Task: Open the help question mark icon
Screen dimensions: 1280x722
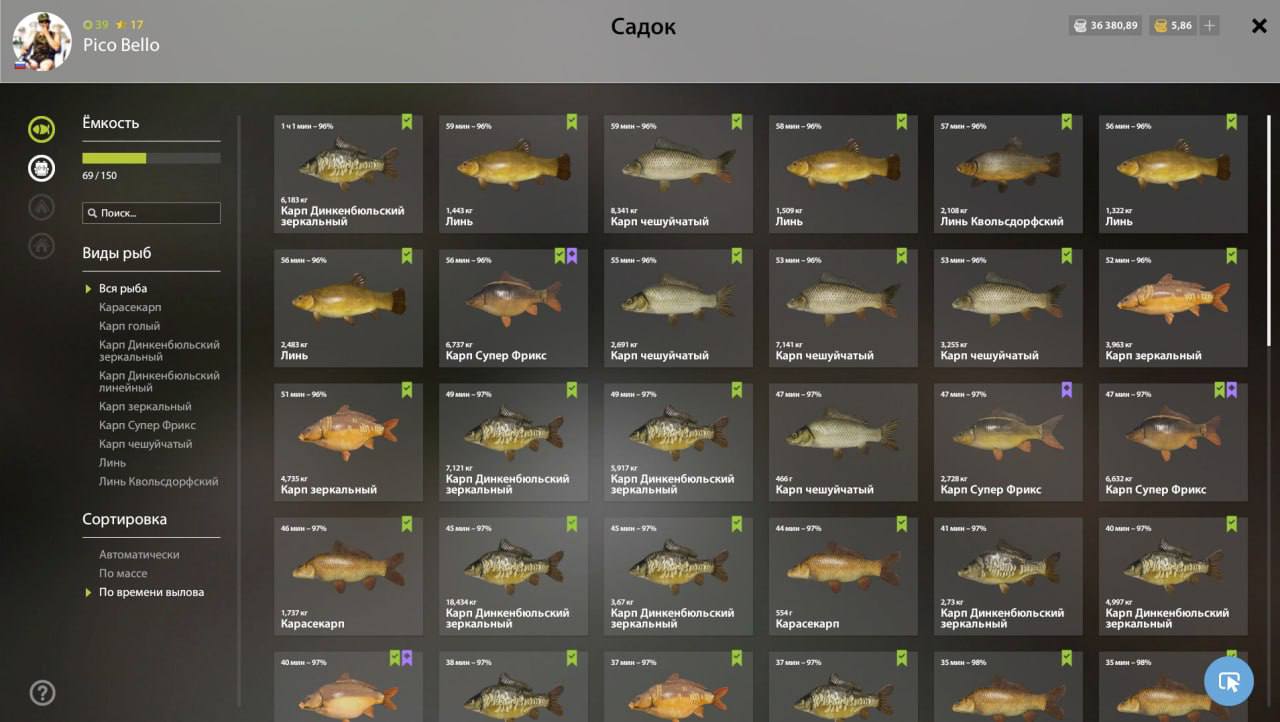Action: (42, 692)
